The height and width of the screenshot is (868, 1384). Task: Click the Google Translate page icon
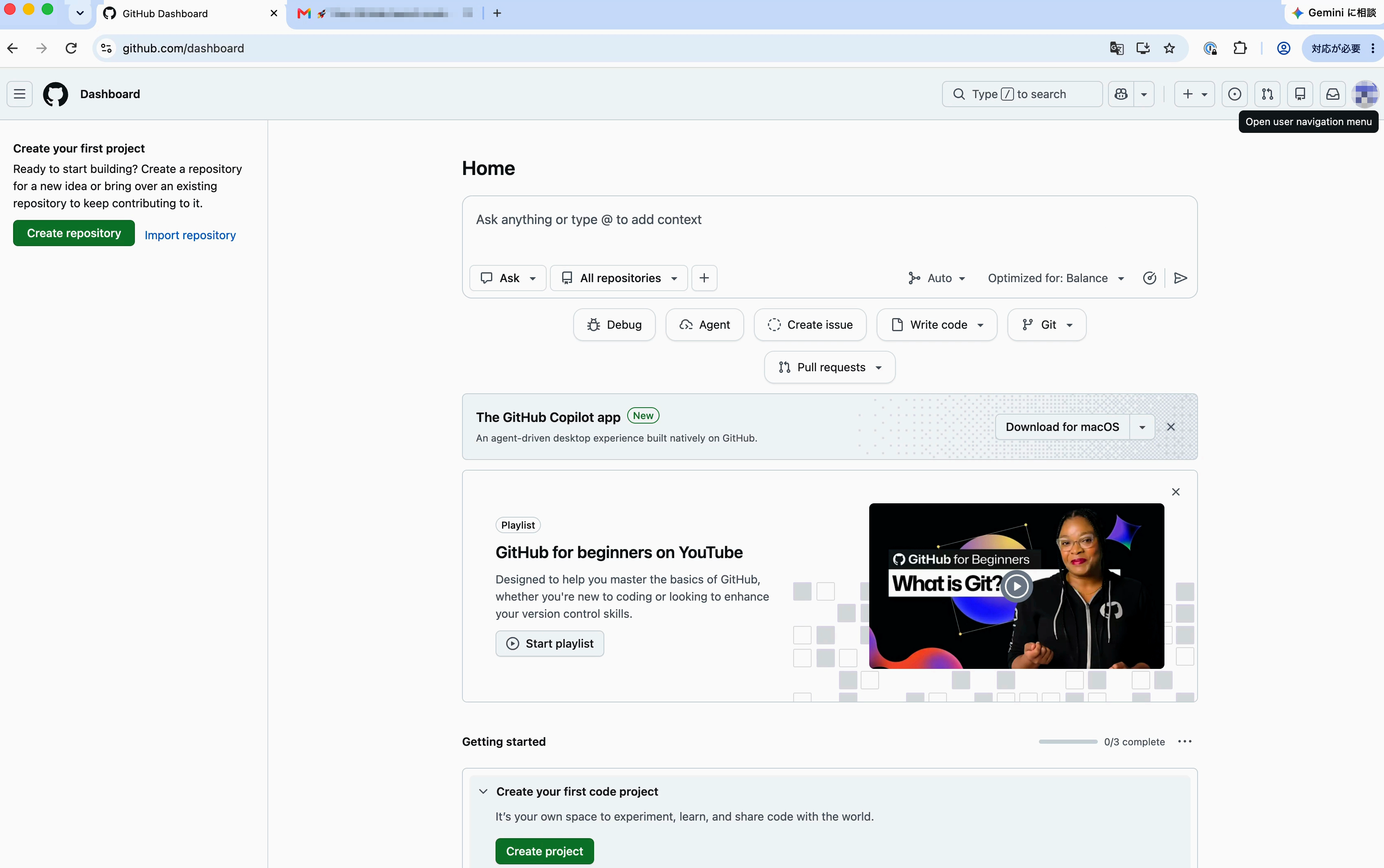tap(1117, 48)
